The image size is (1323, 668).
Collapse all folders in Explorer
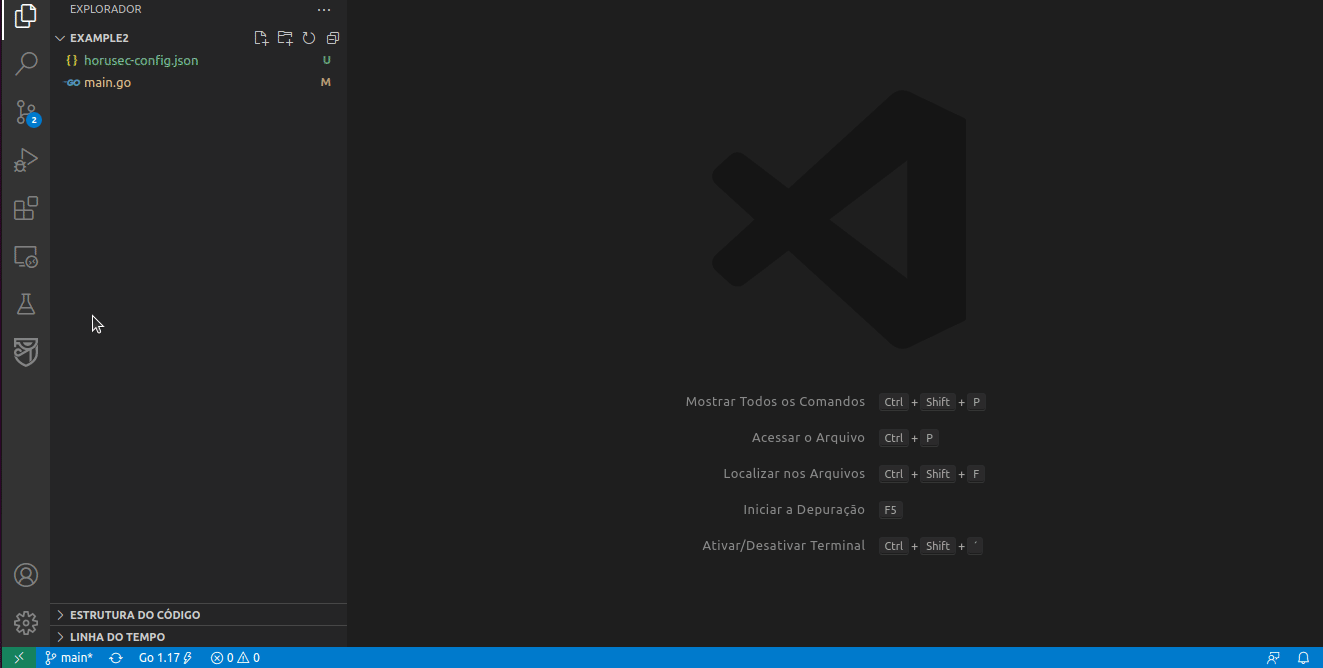pyautogui.click(x=333, y=38)
